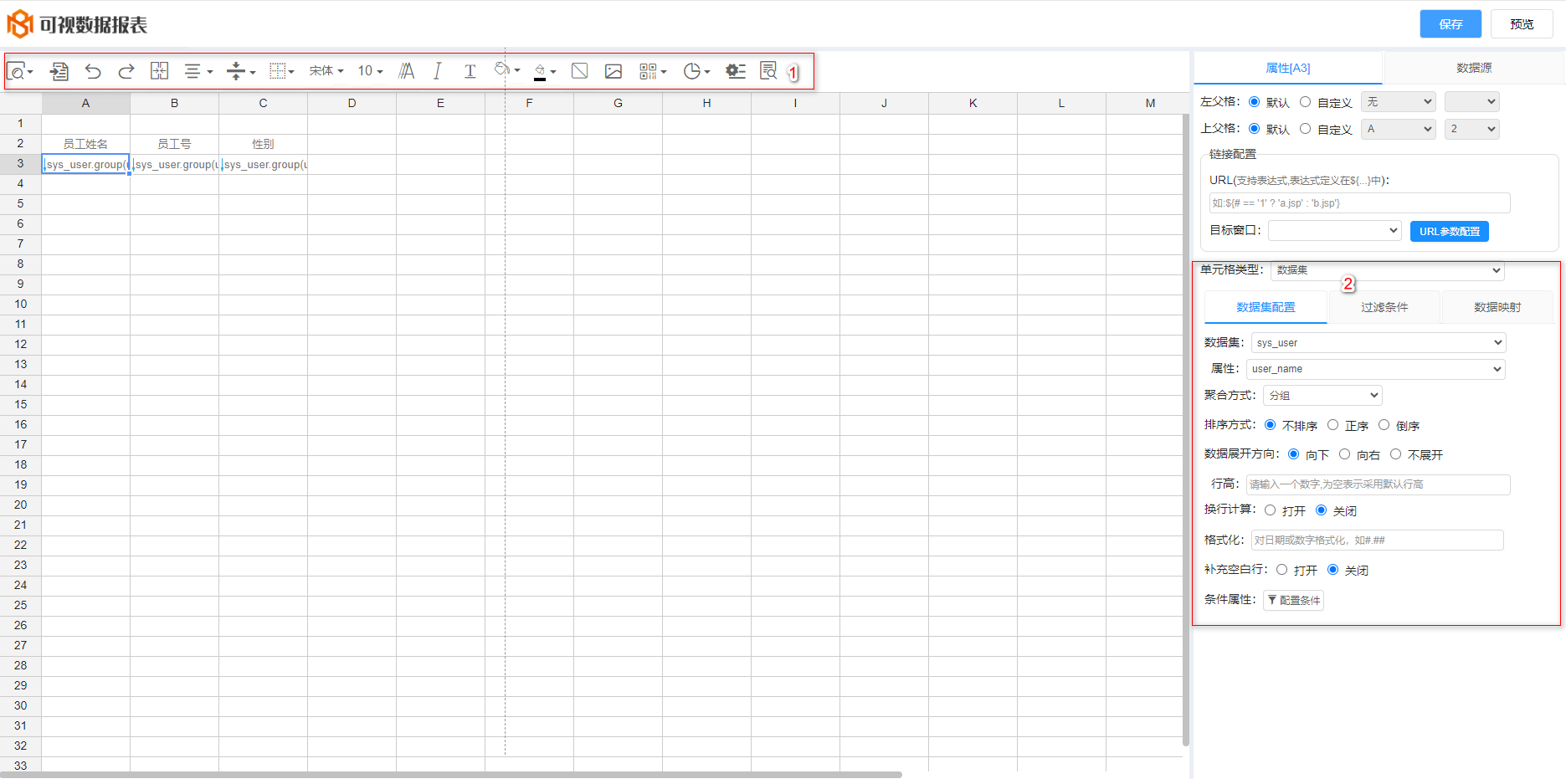Image resolution: width=1566 pixels, height=784 pixels.
Task: Open the 聚合方式 dropdown showing 分组
Action: tap(1322, 395)
